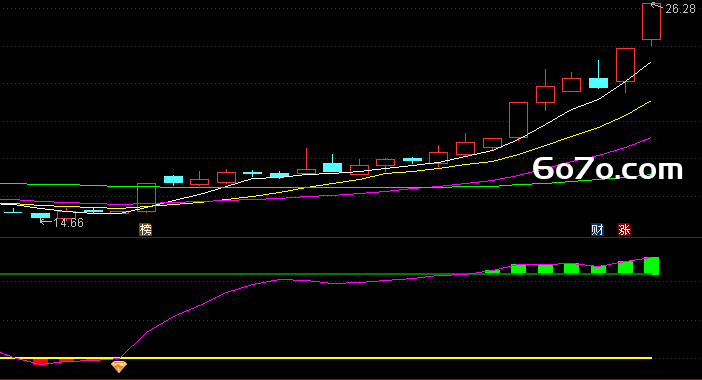Click the blue 财 marker icon
Screen dimensions: 702x380
coord(597,230)
